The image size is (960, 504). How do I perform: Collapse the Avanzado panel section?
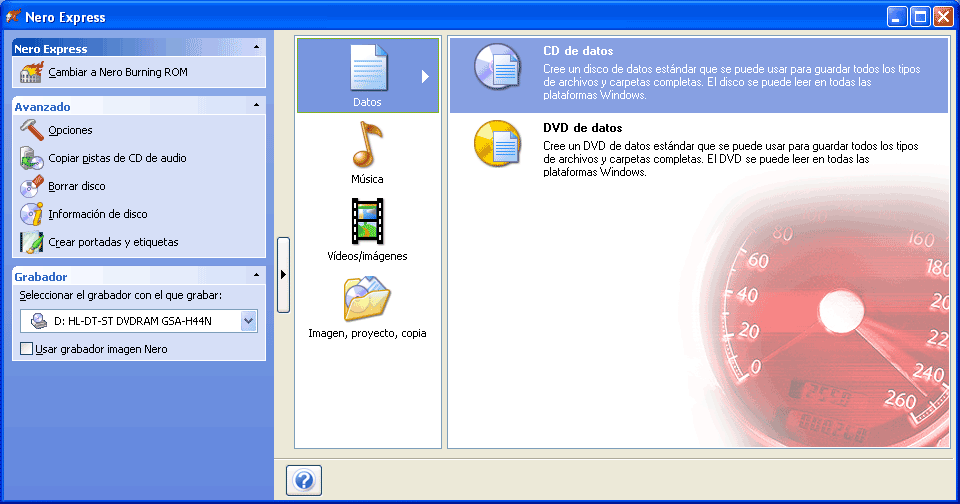click(x=256, y=105)
